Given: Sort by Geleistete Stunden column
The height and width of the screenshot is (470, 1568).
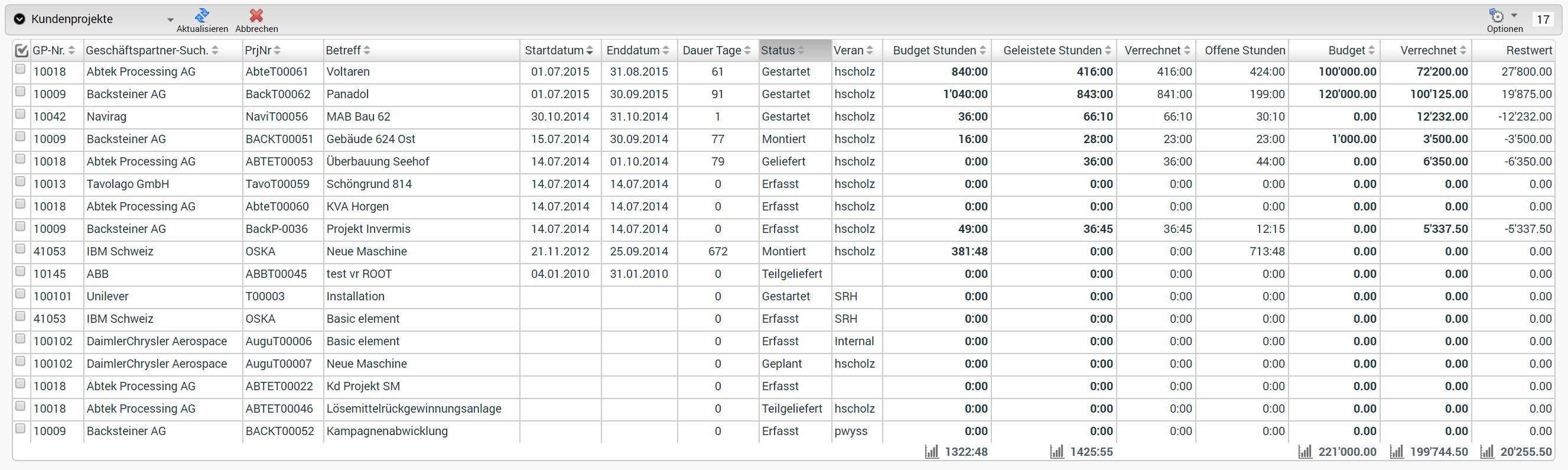Looking at the screenshot, I should [1108, 50].
